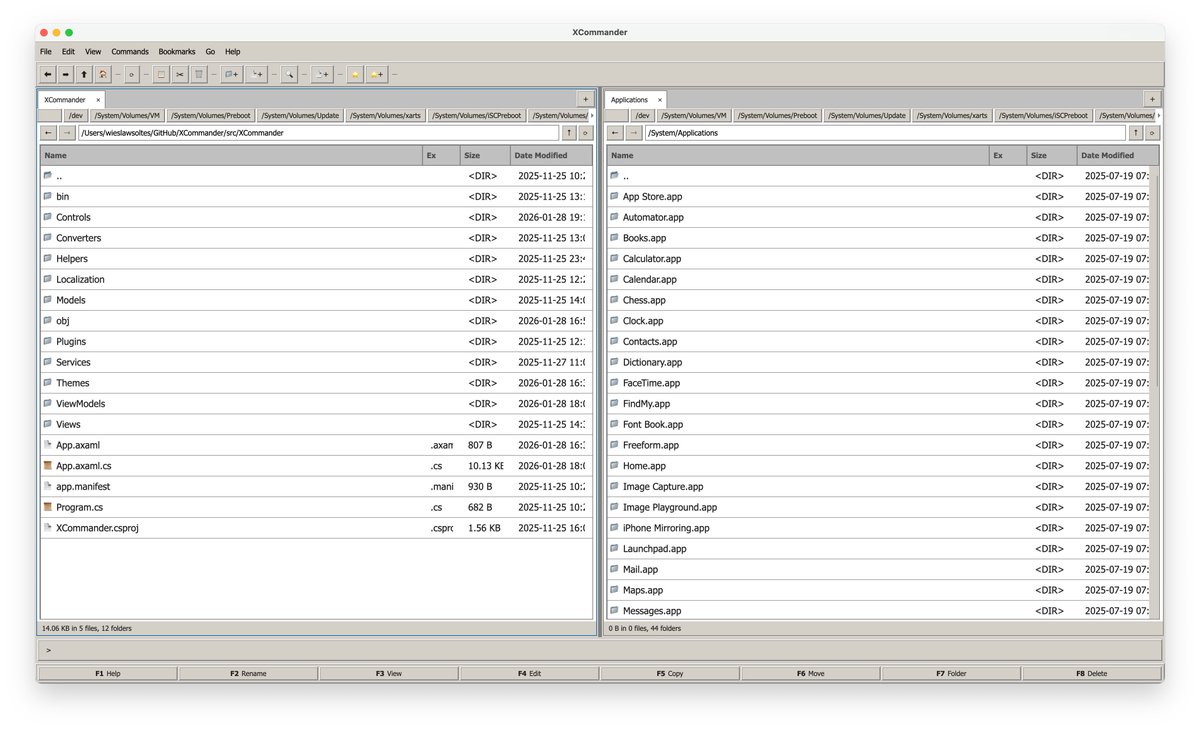The width and height of the screenshot is (1200, 730).
Task: Click F2 Rename button
Action: (x=248, y=674)
